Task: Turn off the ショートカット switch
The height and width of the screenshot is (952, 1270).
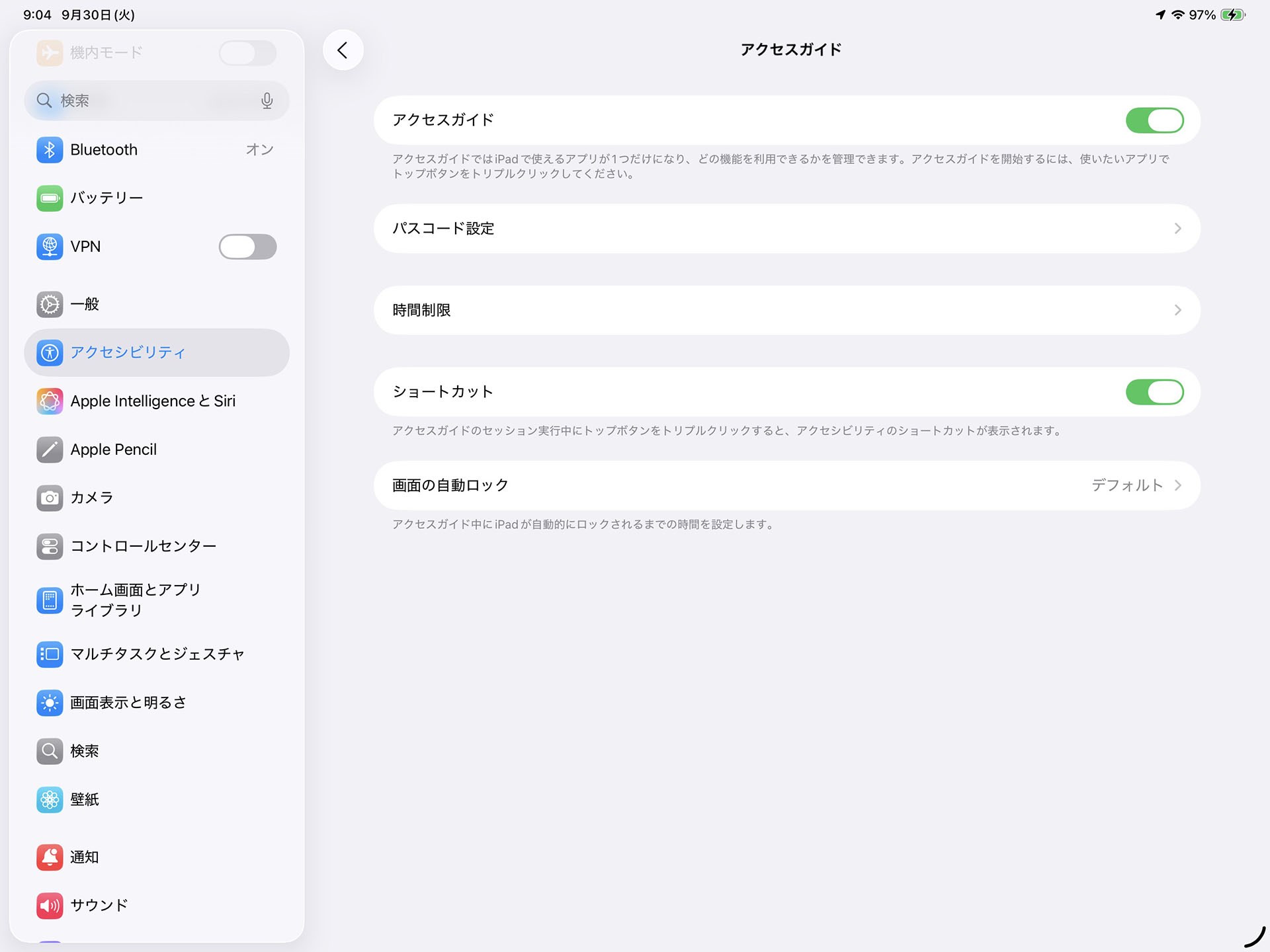Action: click(1154, 391)
